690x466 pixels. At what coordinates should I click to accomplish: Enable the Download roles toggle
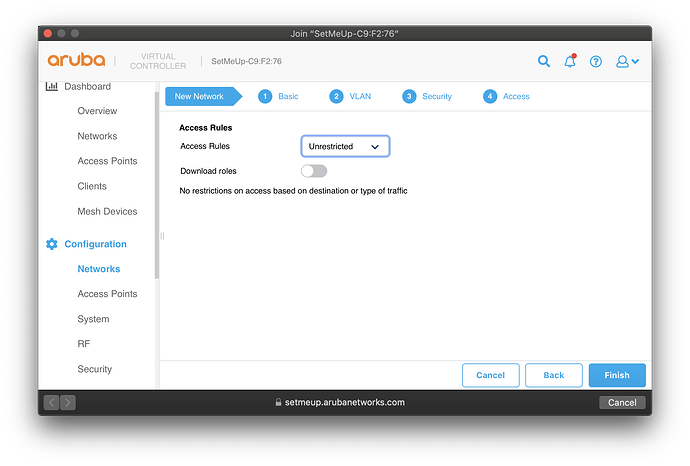314,171
